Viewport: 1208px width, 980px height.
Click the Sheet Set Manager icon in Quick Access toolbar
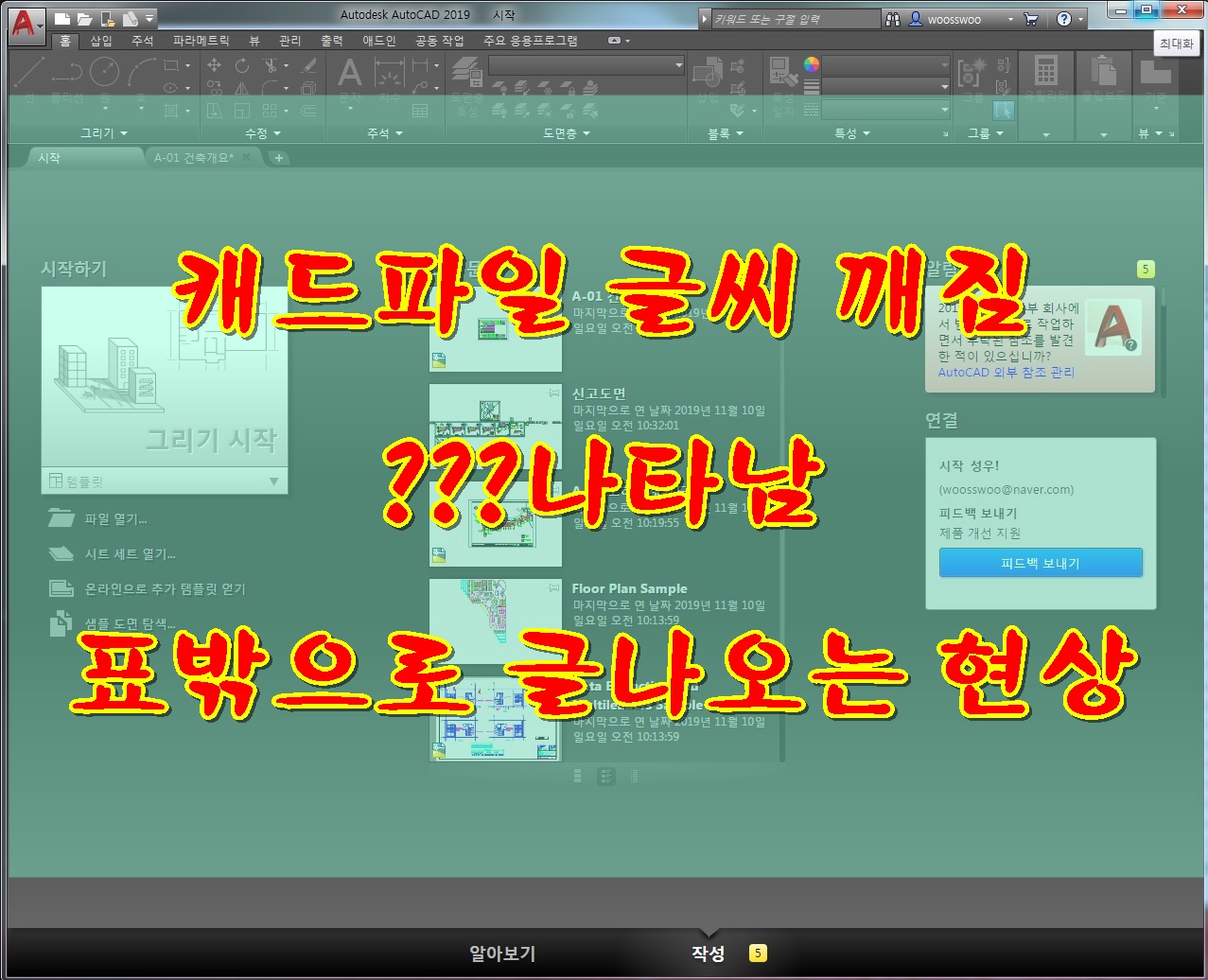coord(131,19)
